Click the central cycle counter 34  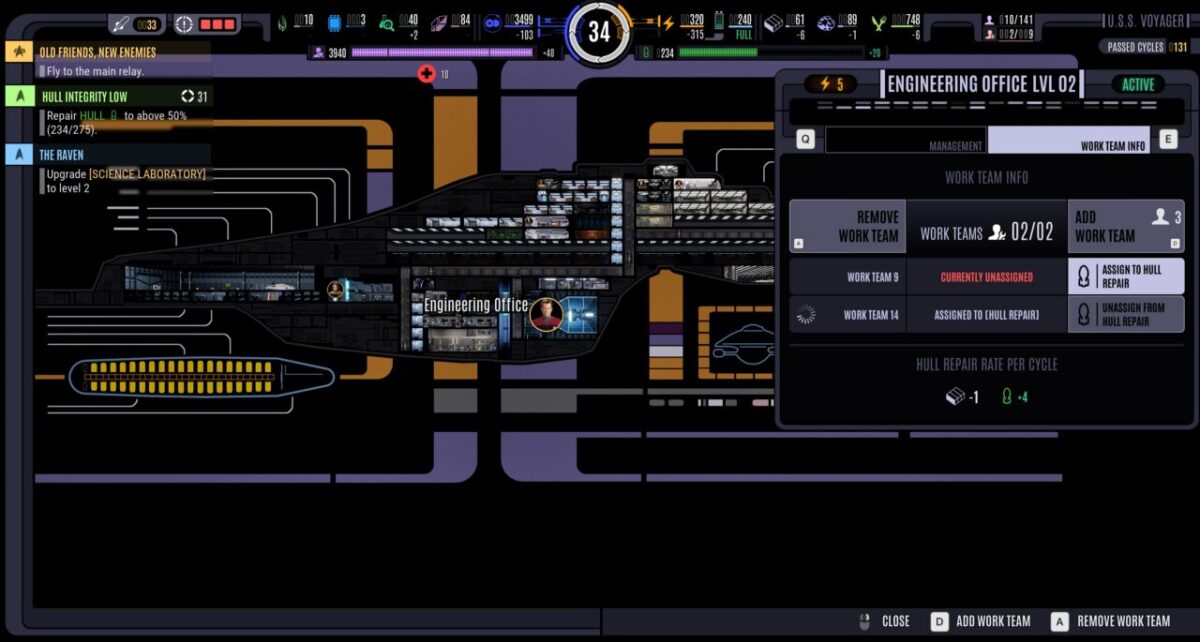pos(598,32)
